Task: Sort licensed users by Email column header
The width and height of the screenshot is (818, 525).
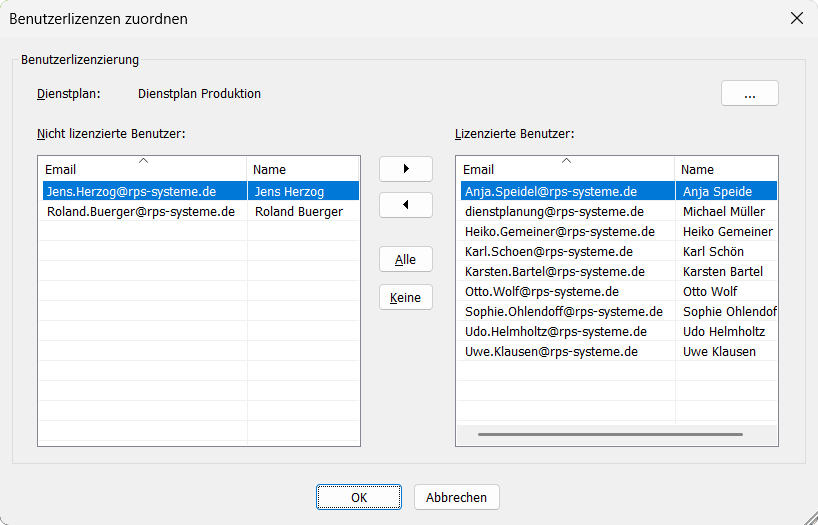Action: (x=566, y=169)
